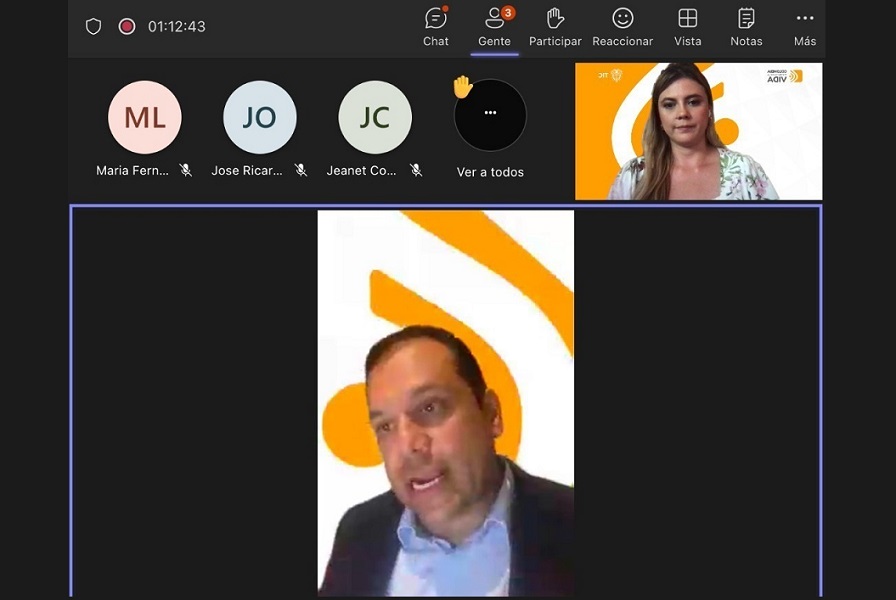Click the red recording indicator

[x=127, y=26]
